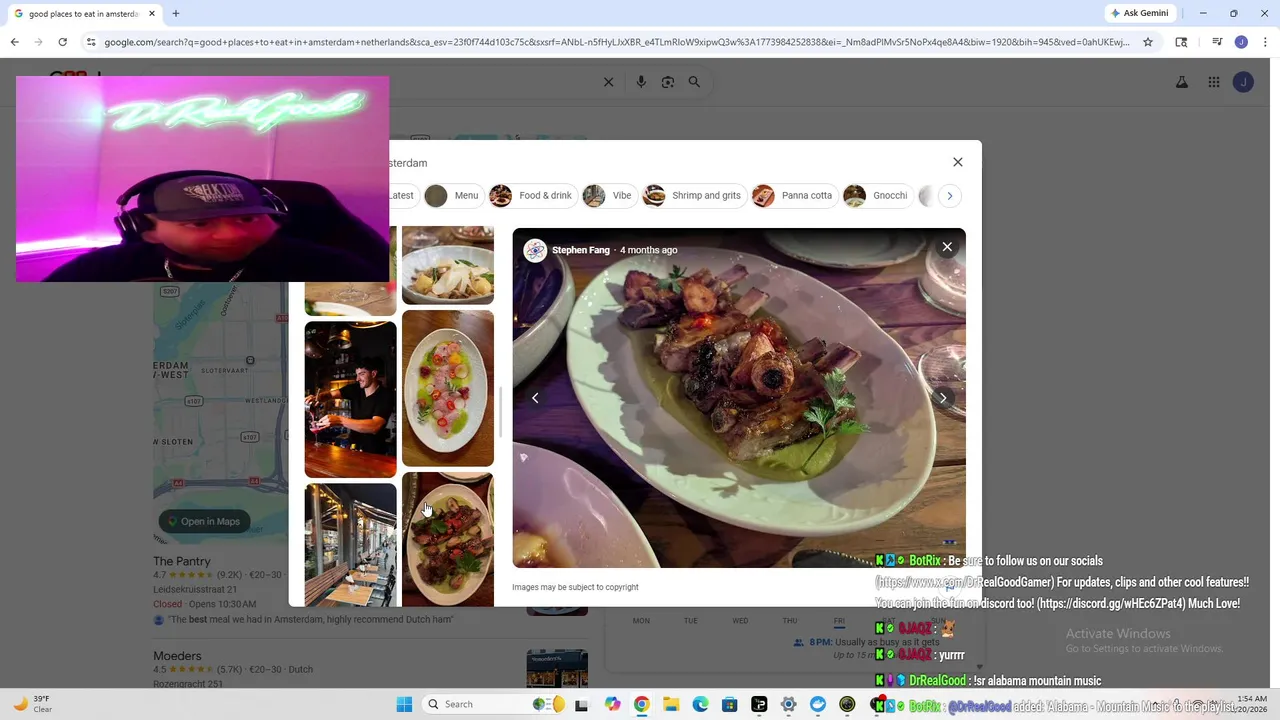
Task: Close the photos dialog
Action: point(958,162)
